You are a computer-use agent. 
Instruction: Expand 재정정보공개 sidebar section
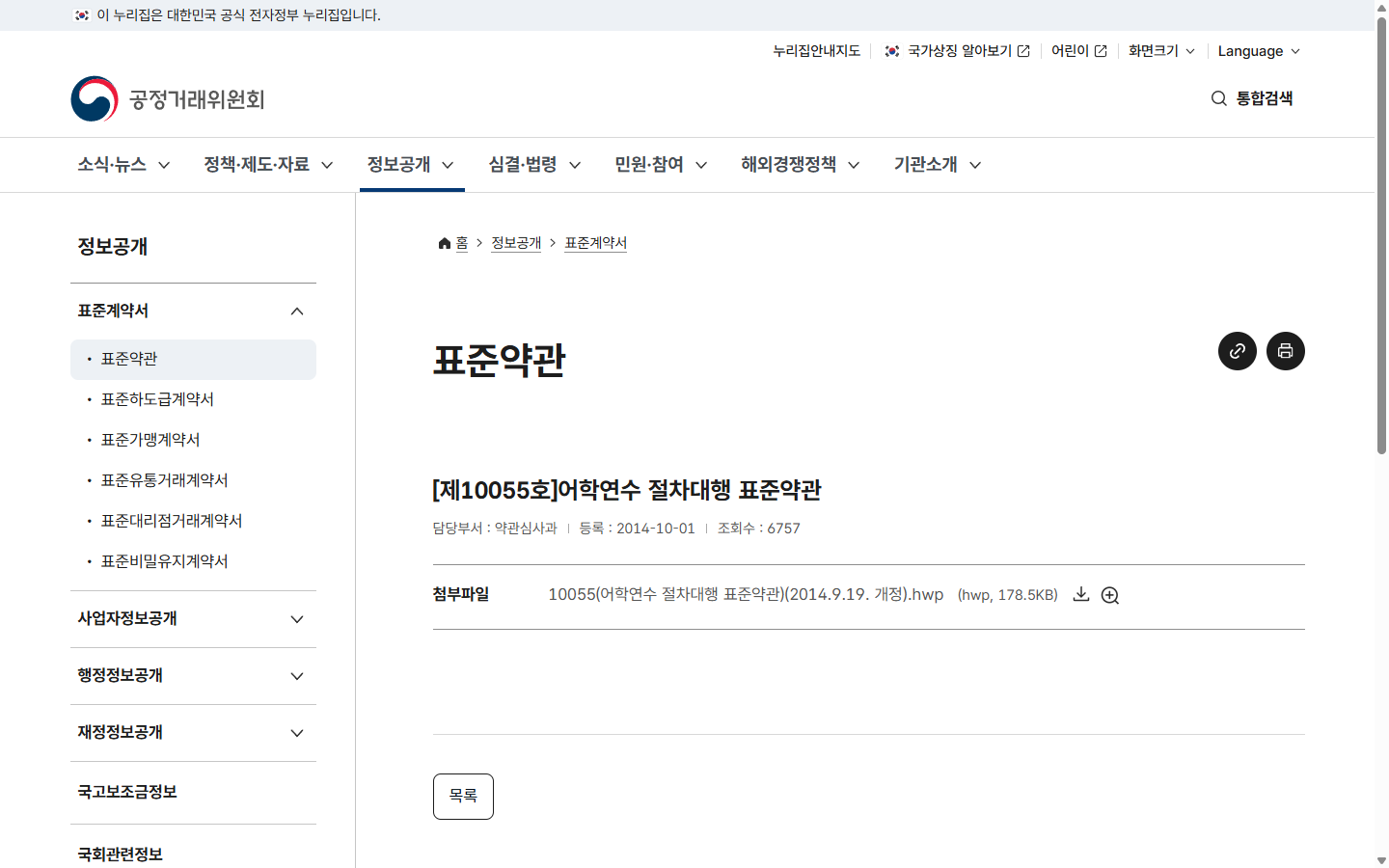(193, 733)
